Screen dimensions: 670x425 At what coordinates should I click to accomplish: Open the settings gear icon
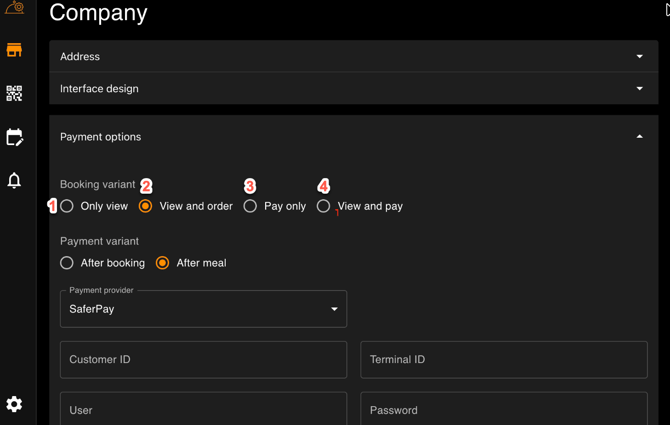point(14,404)
